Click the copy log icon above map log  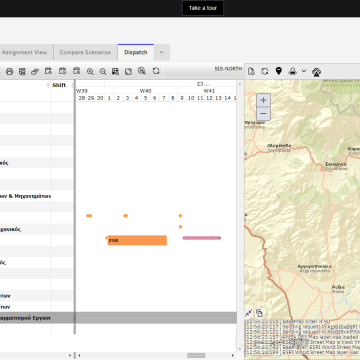[259, 313]
